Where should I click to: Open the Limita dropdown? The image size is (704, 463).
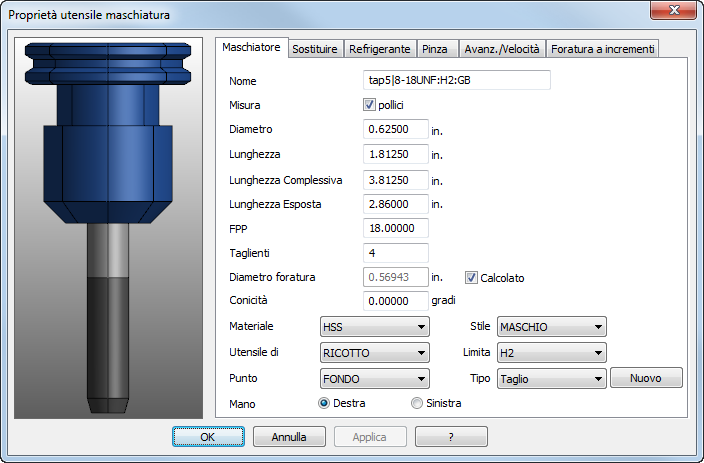551,353
